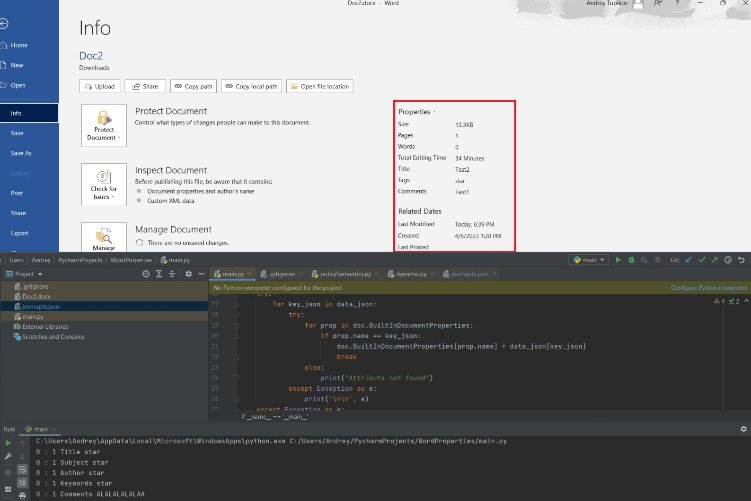Click Git Rollback undo arrow icon

coord(741,260)
